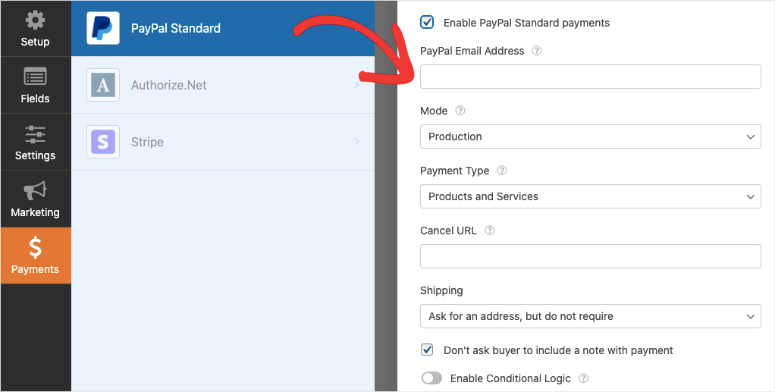Focus the PayPal Email Address field
The height and width of the screenshot is (392, 775).
click(590, 77)
